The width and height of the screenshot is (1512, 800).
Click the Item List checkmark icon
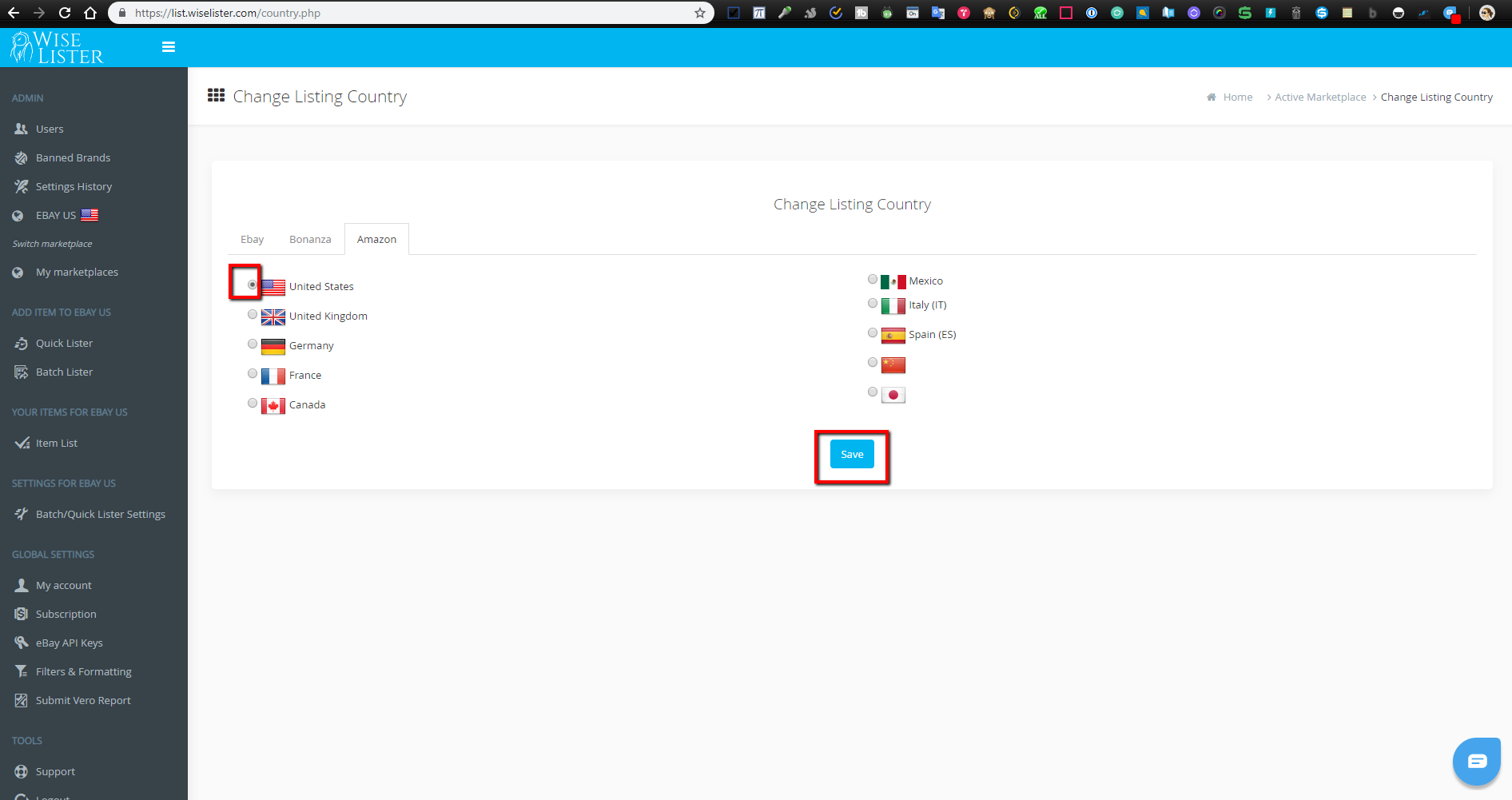pyautogui.click(x=22, y=443)
